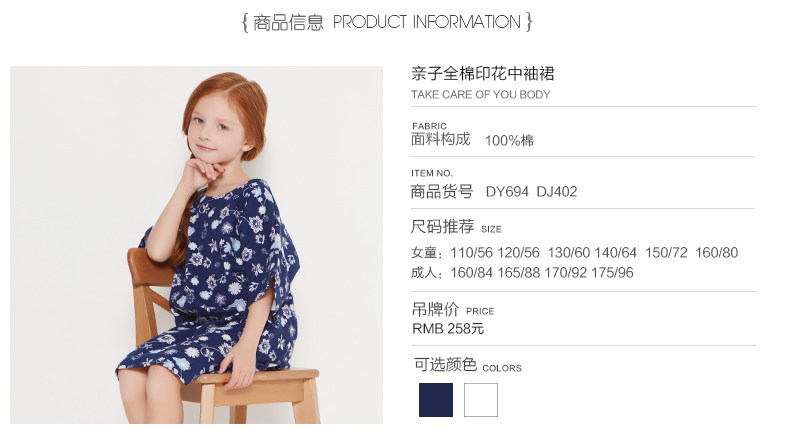Select girls size 110/56

pyautogui.click(x=472, y=253)
